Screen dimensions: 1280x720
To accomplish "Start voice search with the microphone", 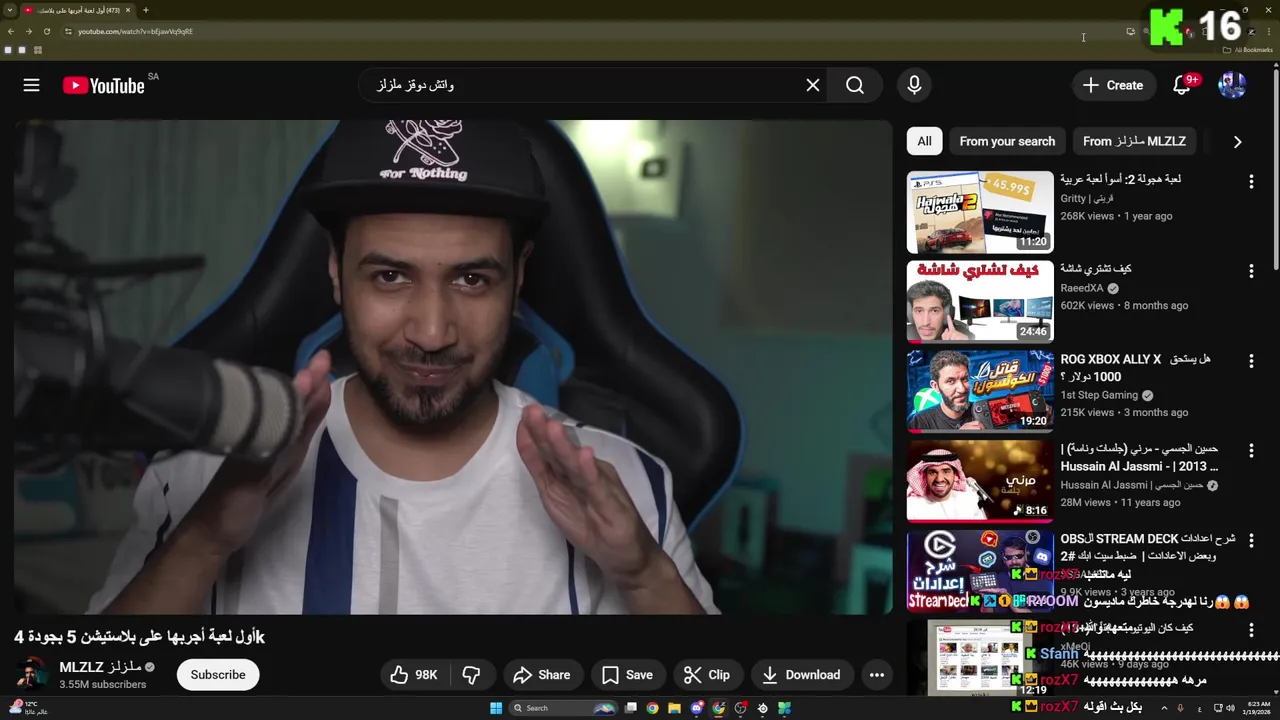I will (x=914, y=86).
